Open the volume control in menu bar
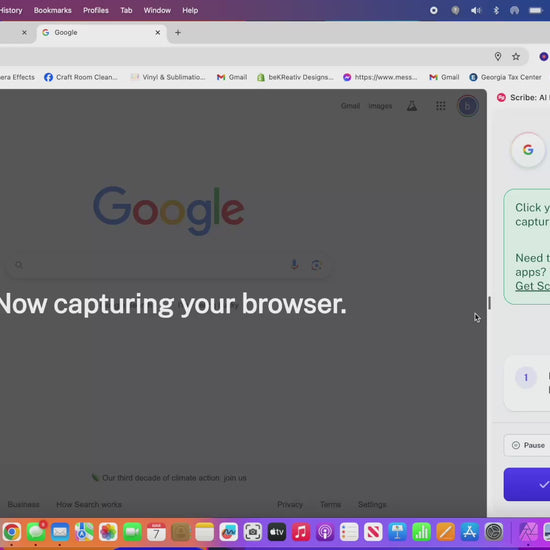 click(x=476, y=11)
